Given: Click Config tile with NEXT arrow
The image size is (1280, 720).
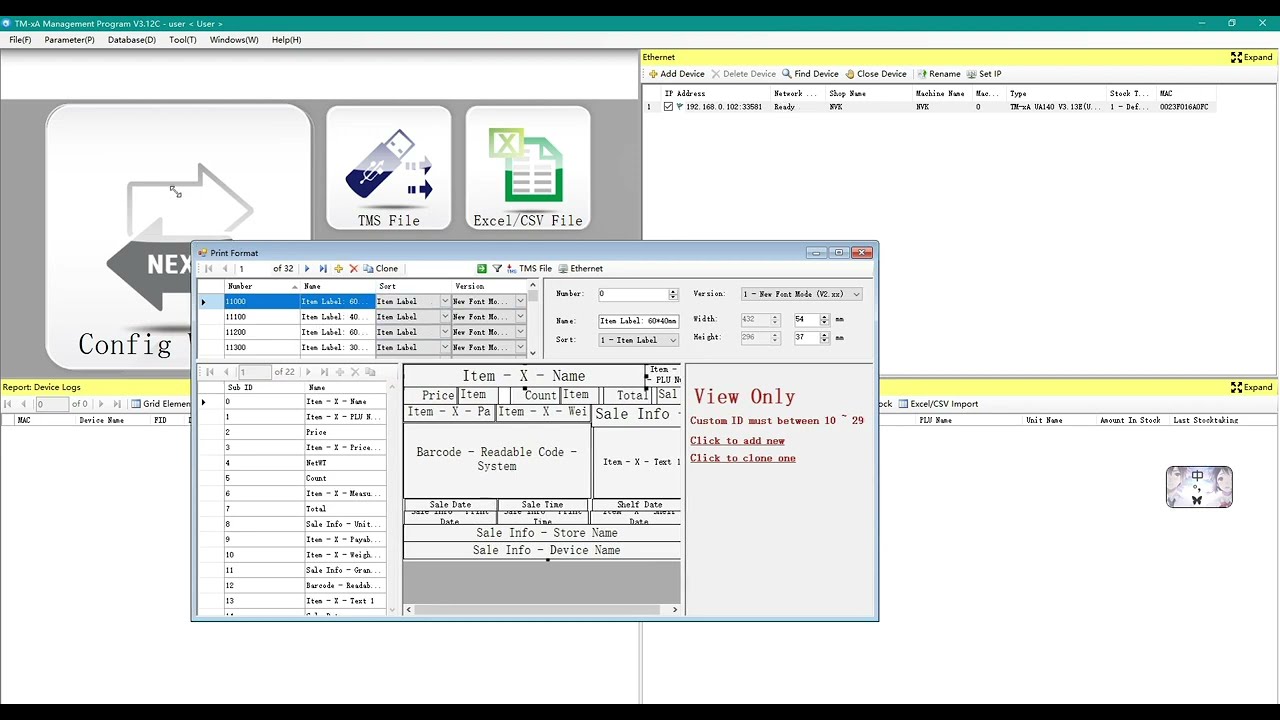Looking at the screenshot, I should coord(178,238).
